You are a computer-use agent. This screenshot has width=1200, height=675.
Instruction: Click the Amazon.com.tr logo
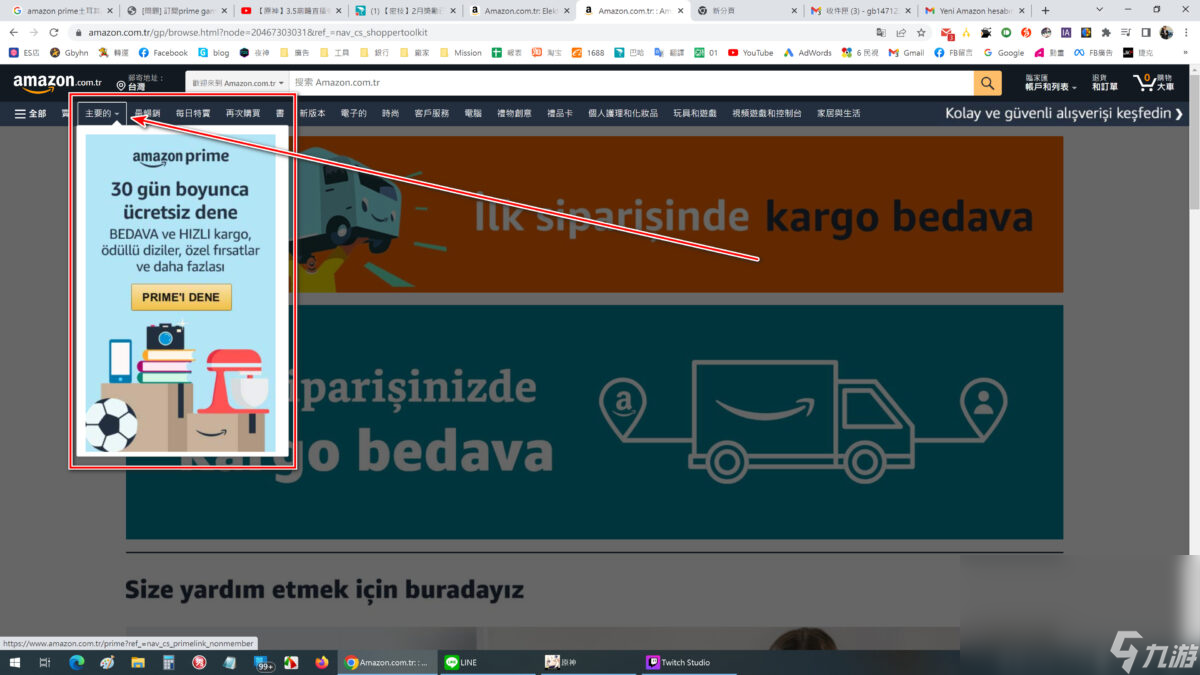[x=58, y=83]
